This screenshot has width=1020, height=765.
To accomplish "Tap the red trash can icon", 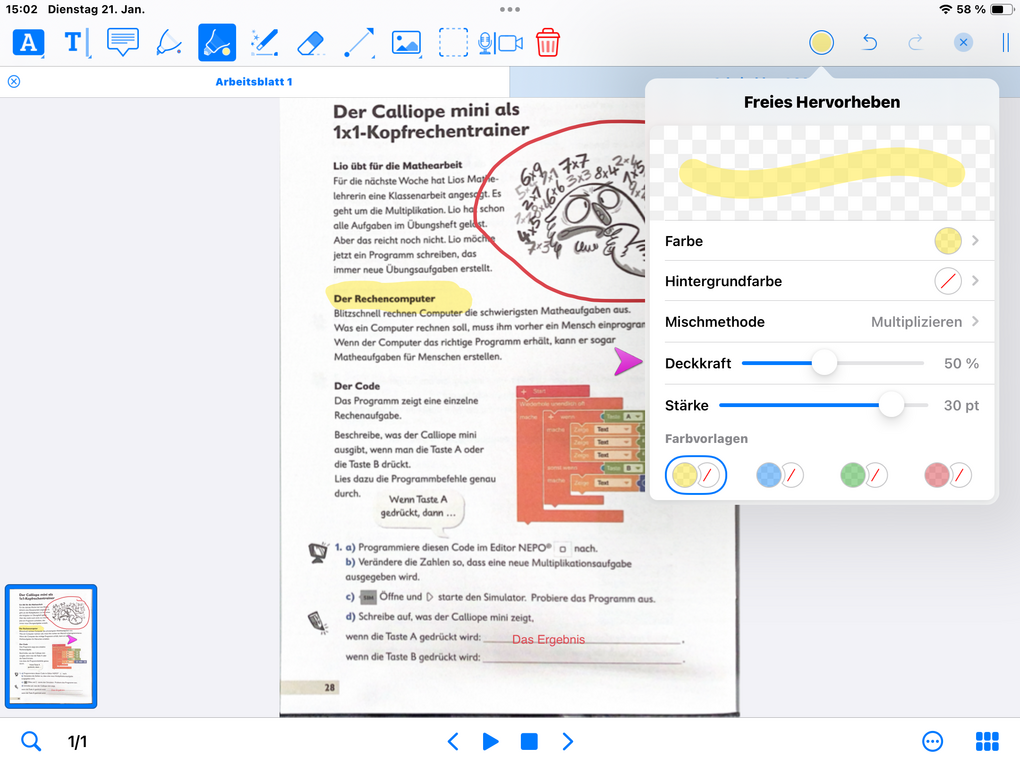I will point(548,43).
